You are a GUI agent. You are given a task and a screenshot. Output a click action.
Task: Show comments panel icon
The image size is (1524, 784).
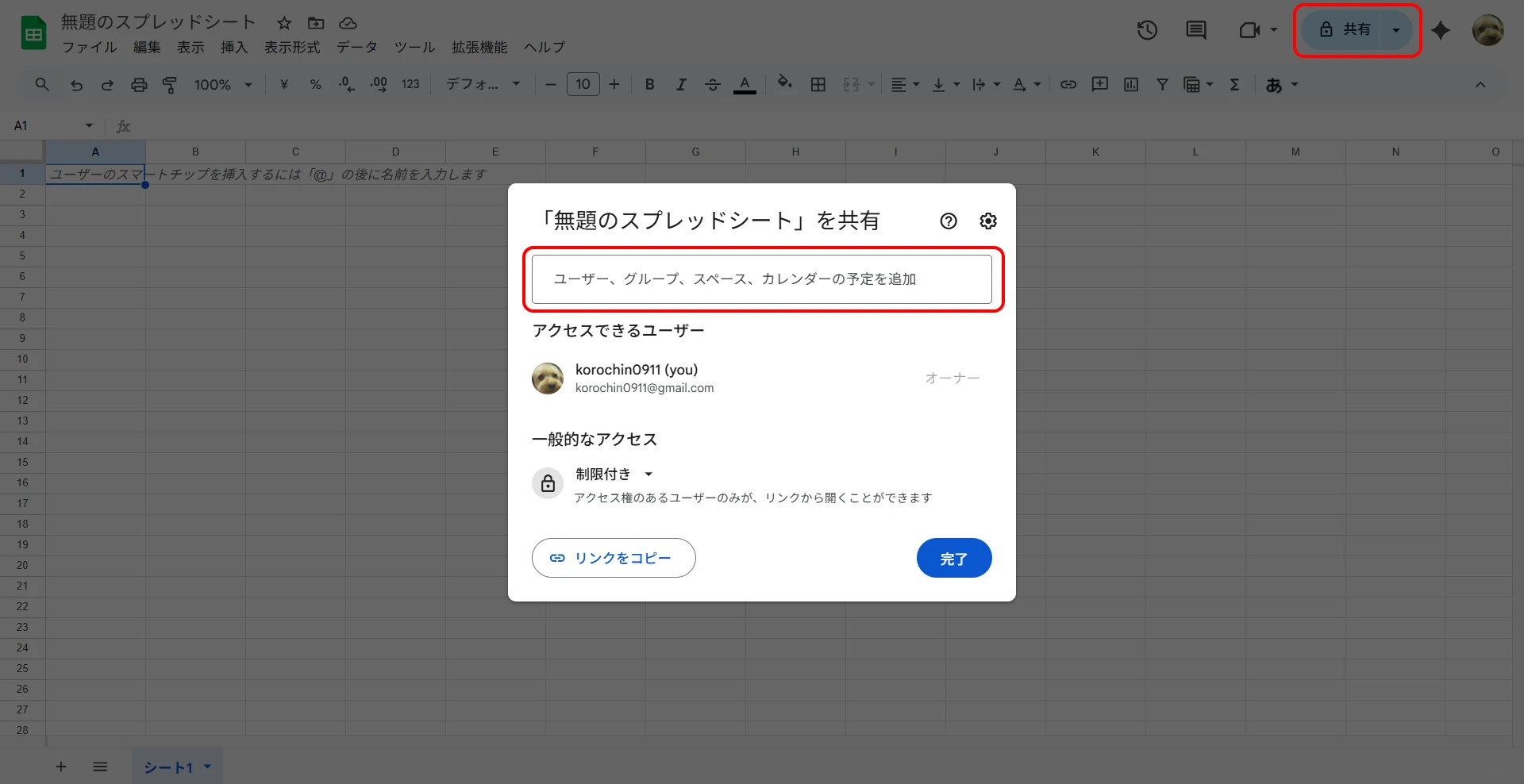pos(1195,30)
